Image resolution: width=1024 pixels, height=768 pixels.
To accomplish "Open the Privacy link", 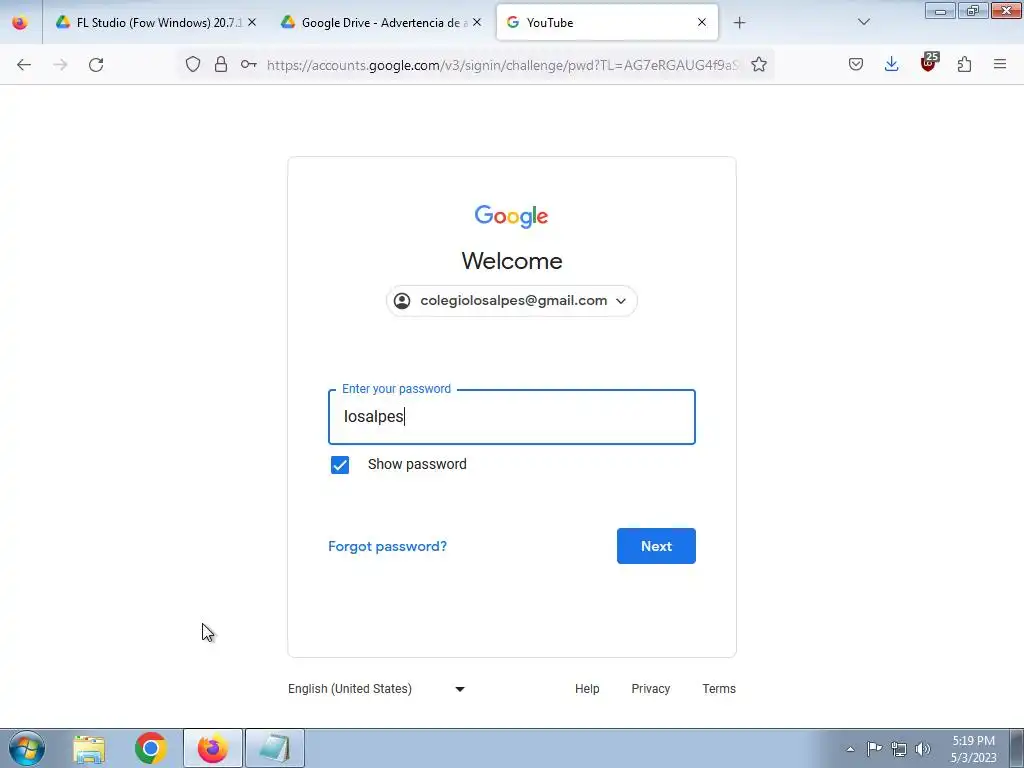I will pos(650,689).
